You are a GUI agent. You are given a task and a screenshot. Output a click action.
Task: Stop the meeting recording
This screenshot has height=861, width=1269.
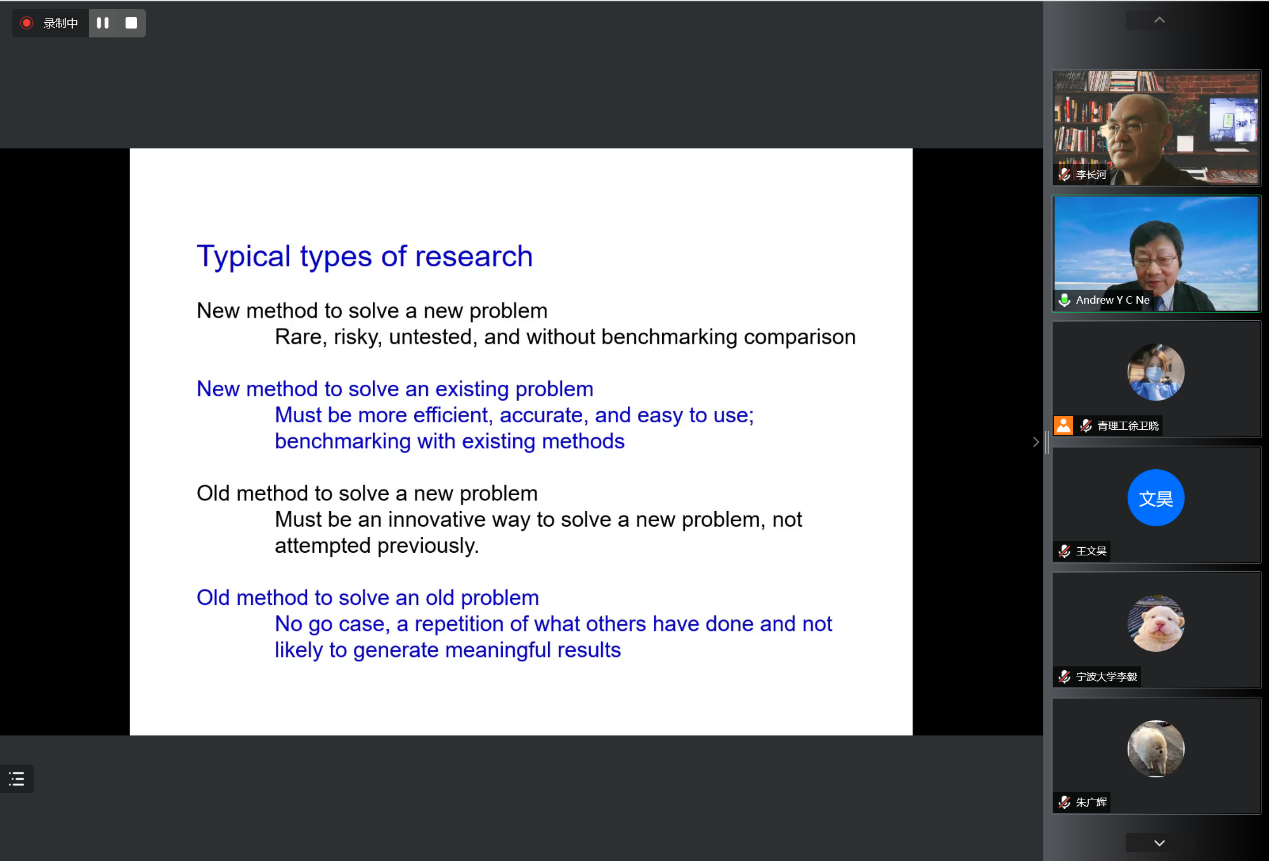pos(131,23)
